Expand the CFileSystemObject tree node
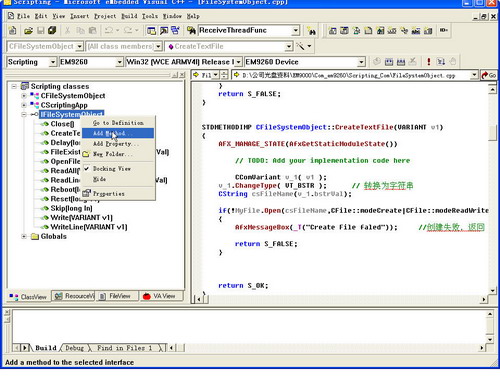Screen dimensions: 500x376 [x=24, y=96]
